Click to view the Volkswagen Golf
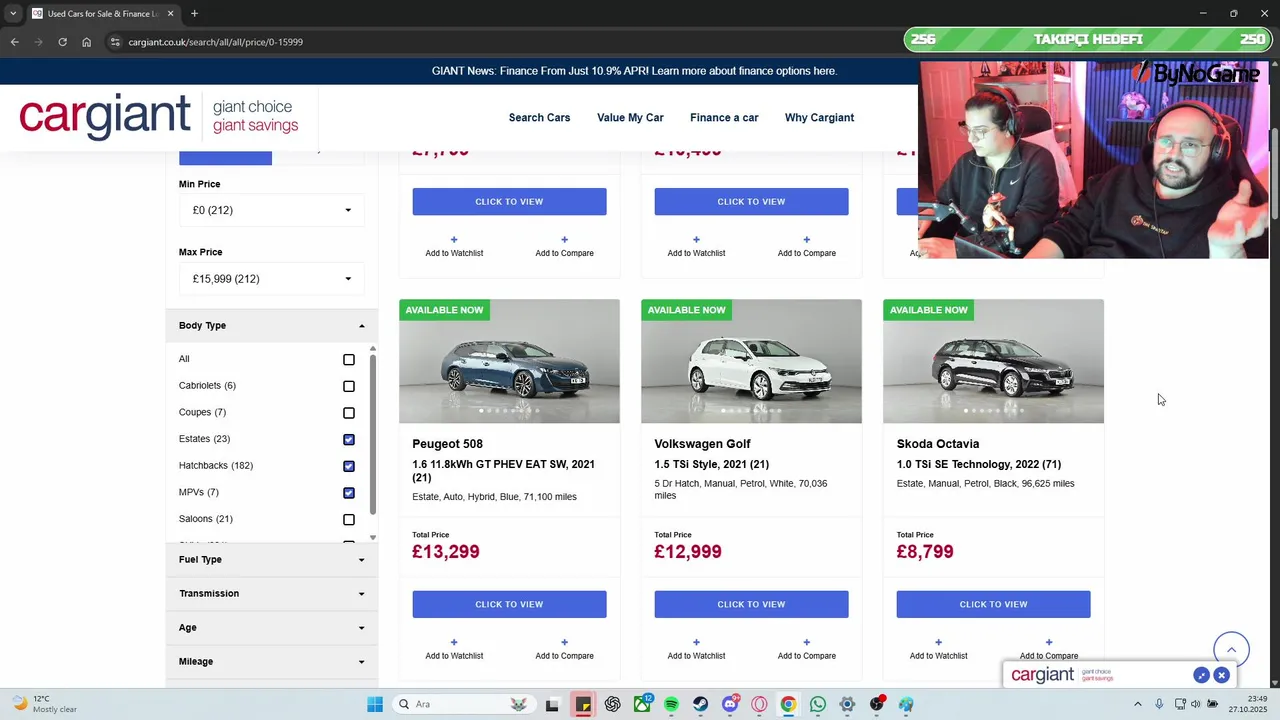This screenshot has width=1280, height=720. pyautogui.click(x=751, y=604)
